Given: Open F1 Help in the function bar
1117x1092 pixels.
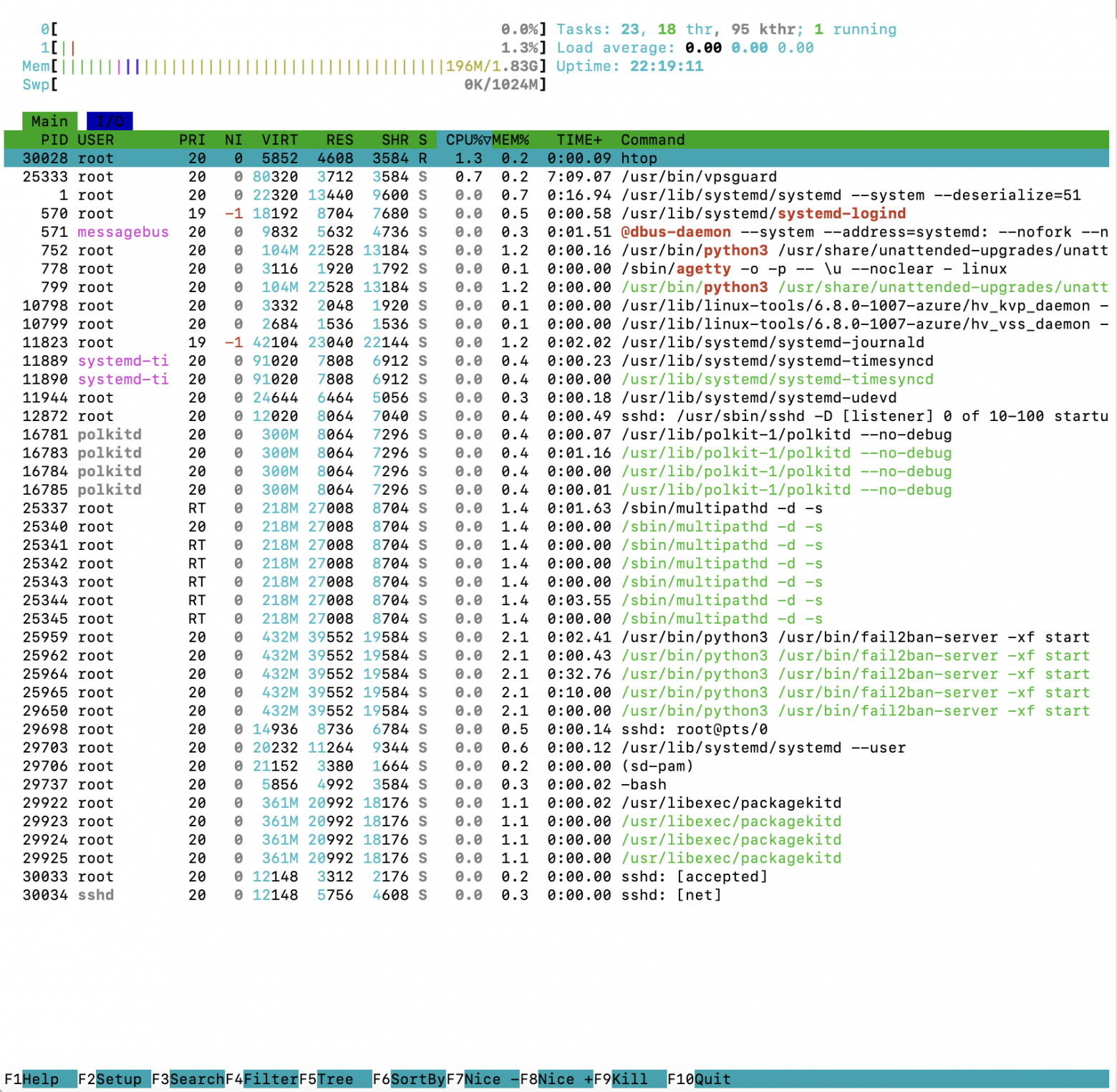Looking at the screenshot, I should 40,1079.
